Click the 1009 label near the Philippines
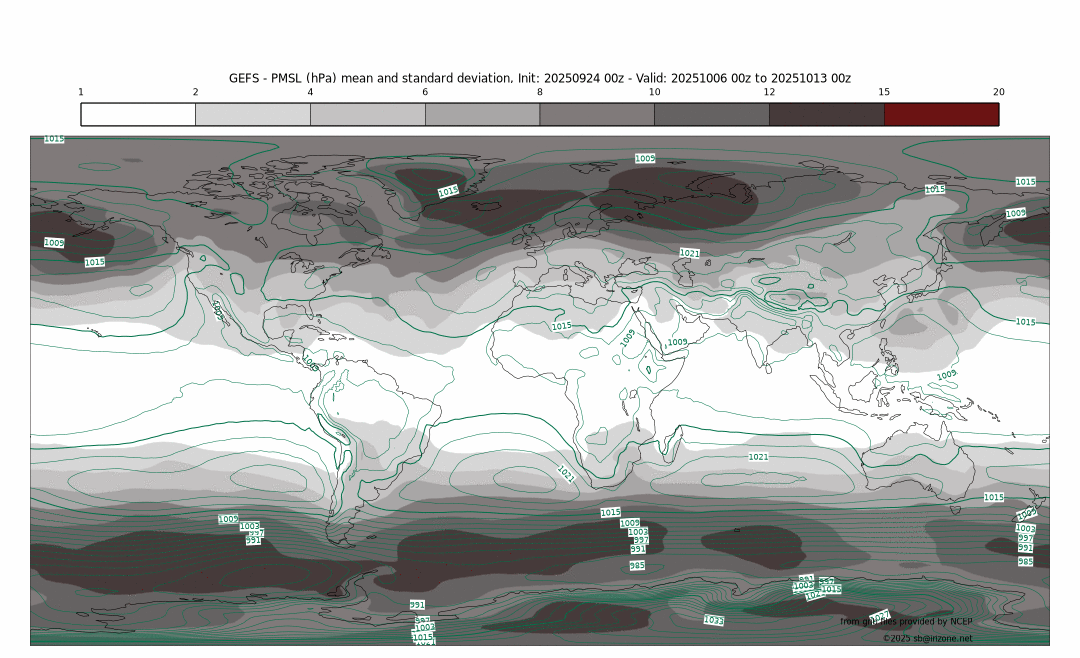 [946, 375]
